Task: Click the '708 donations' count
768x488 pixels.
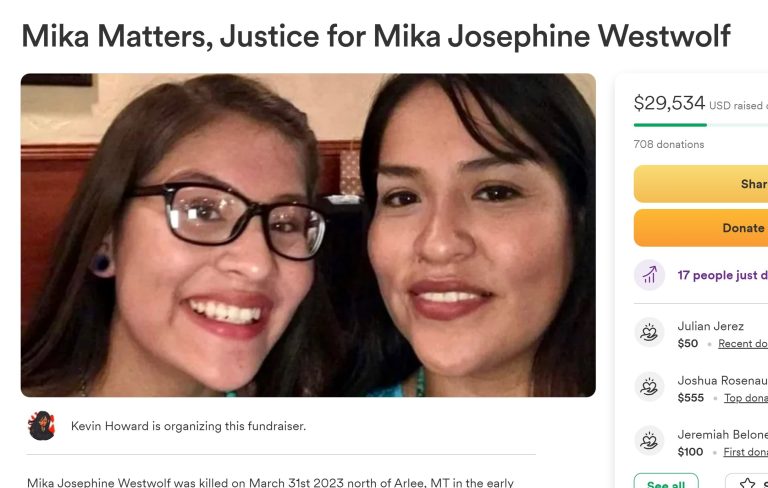Action: pos(669,144)
